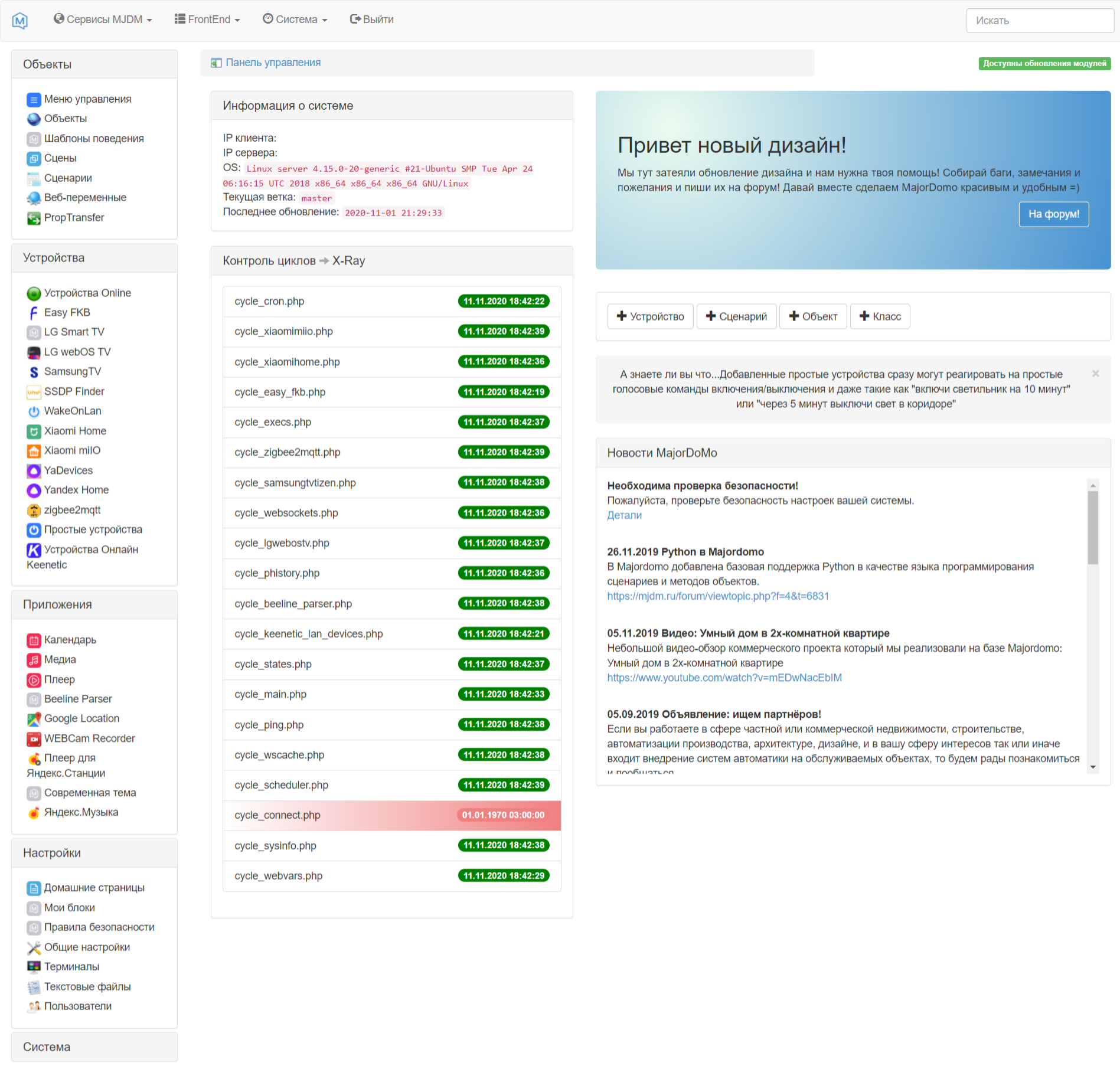Click the Yandex Home purple icon

pos(34,491)
